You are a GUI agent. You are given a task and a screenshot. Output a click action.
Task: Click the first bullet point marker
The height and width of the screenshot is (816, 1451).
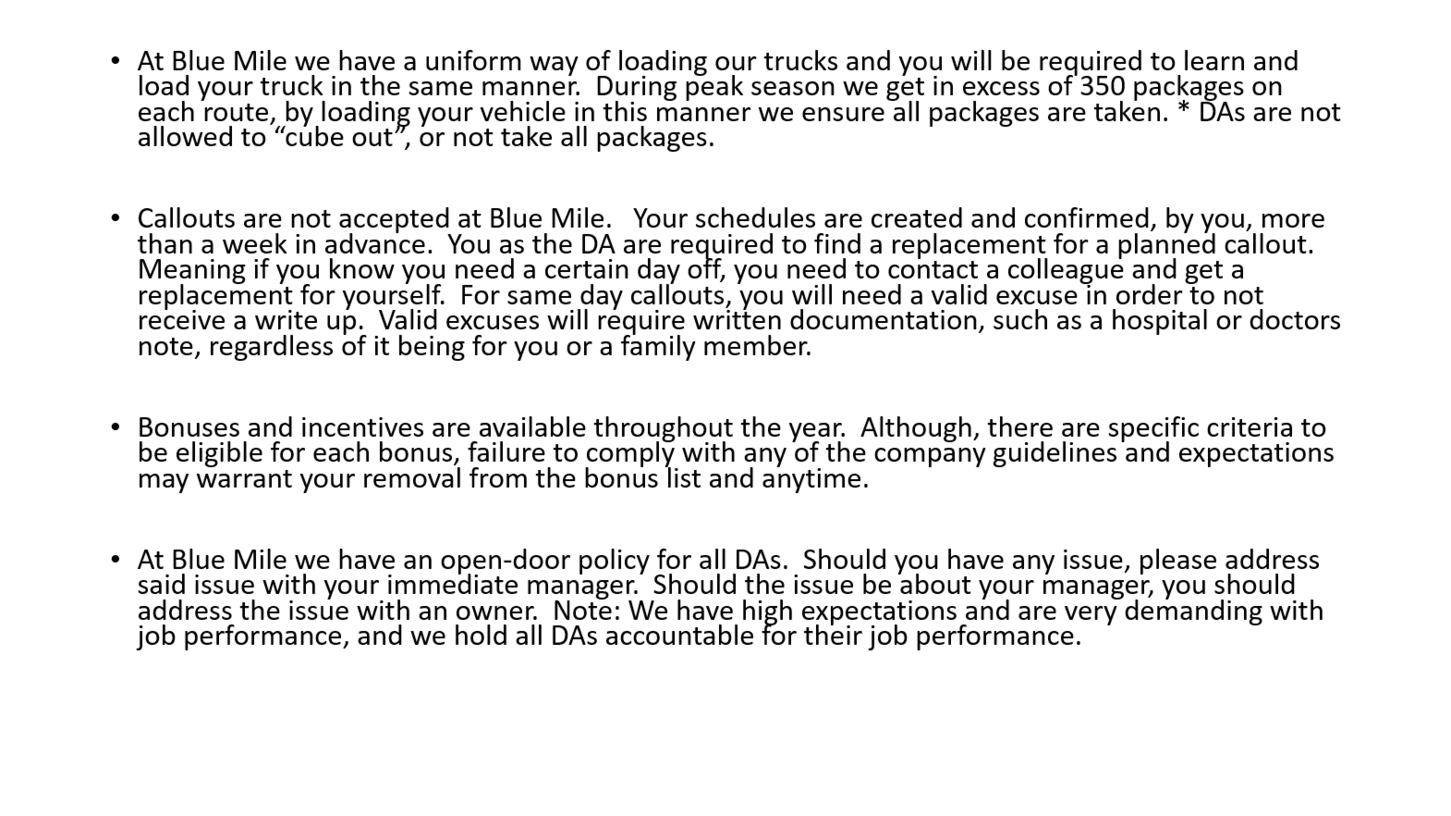[x=116, y=62]
